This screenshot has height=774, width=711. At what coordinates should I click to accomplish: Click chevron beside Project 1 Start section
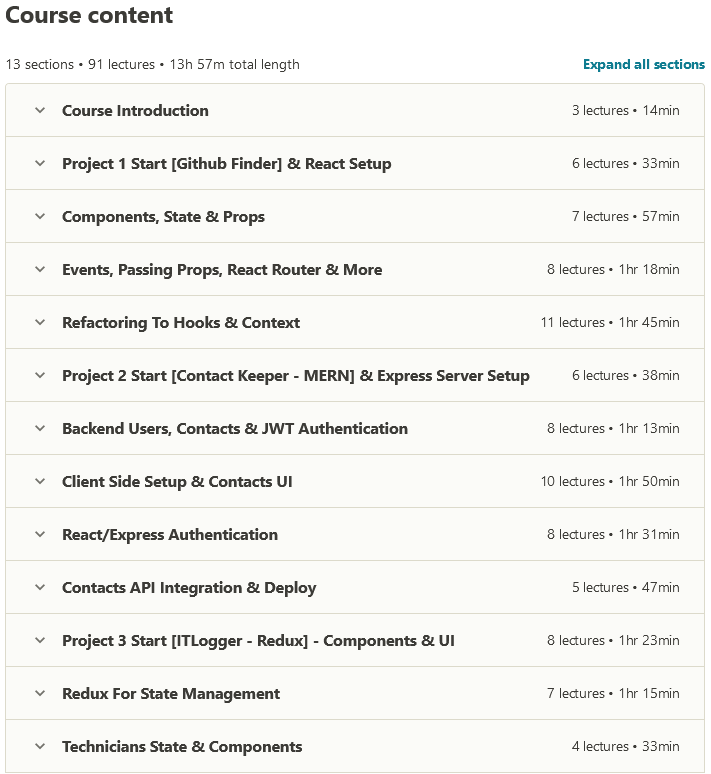click(40, 164)
